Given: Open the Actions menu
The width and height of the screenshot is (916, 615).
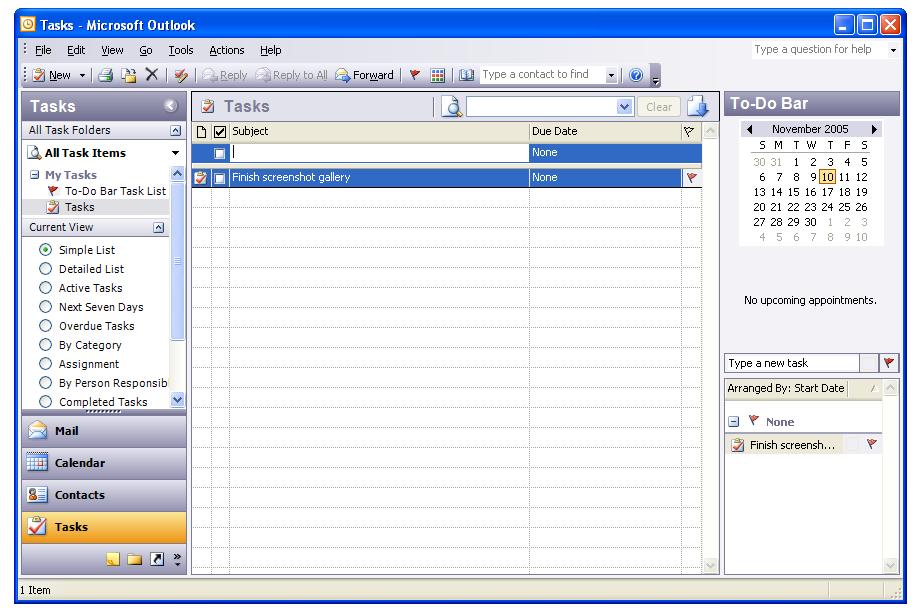Looking at the screenshot, I should (x=227, y=50).
